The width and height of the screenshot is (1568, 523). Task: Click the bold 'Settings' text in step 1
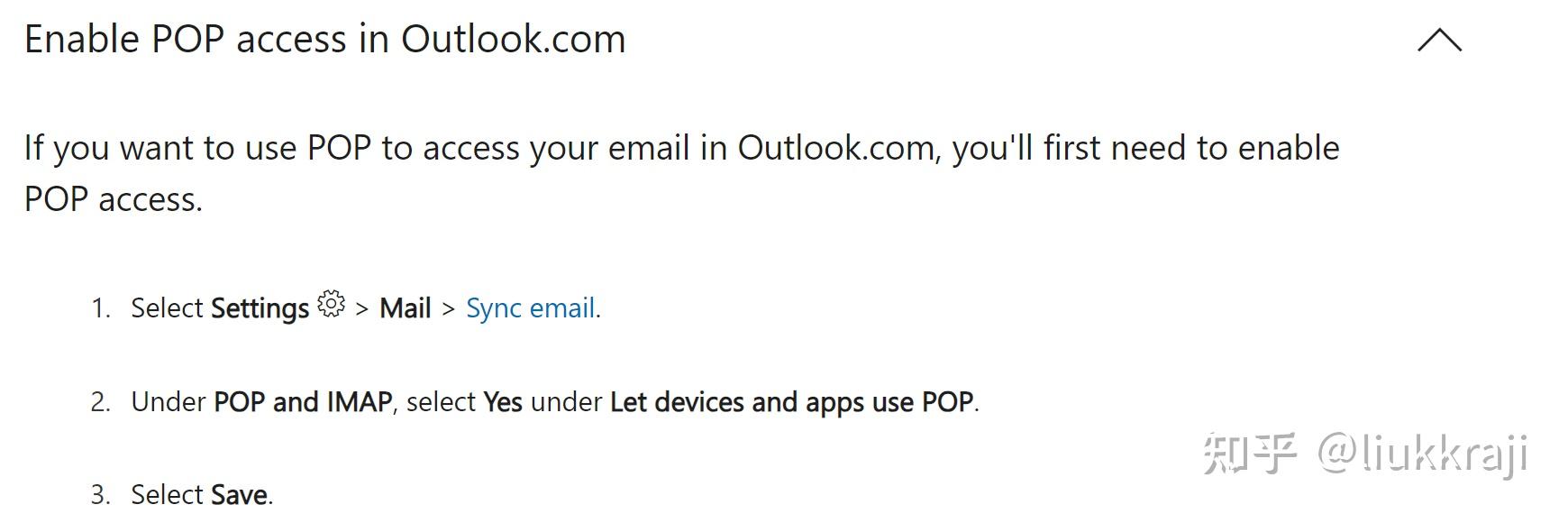(260, 308)
